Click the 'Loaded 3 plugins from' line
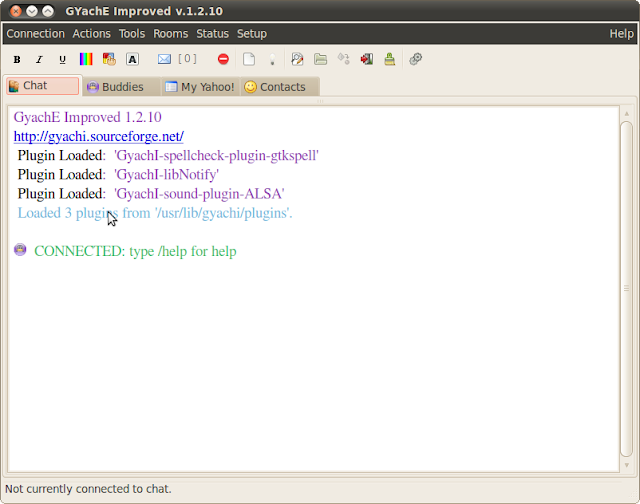 click(155, 213)
